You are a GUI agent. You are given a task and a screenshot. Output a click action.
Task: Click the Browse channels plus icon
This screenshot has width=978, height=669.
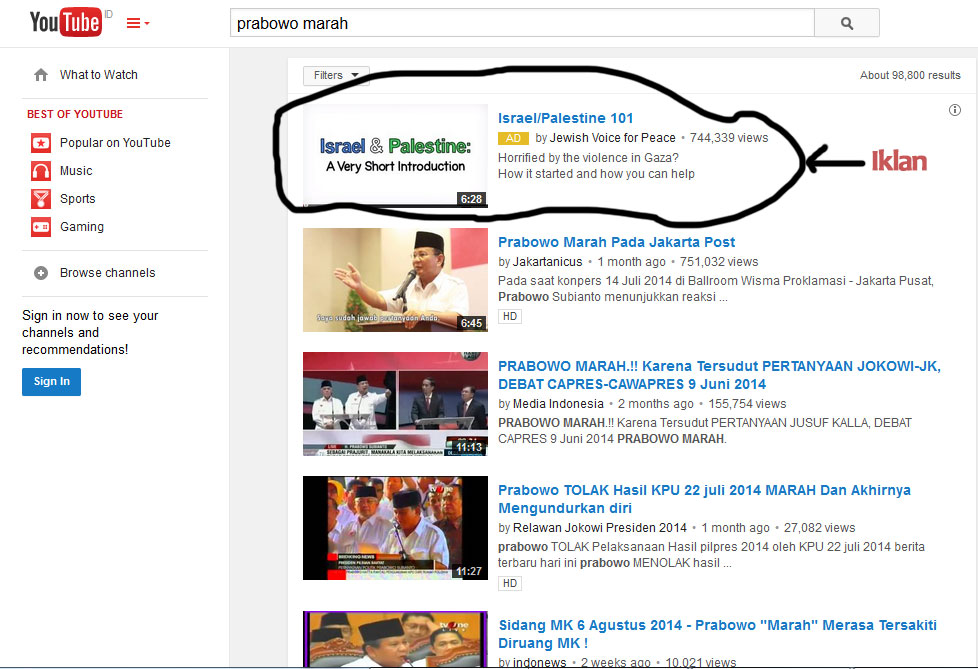point(41,273)
